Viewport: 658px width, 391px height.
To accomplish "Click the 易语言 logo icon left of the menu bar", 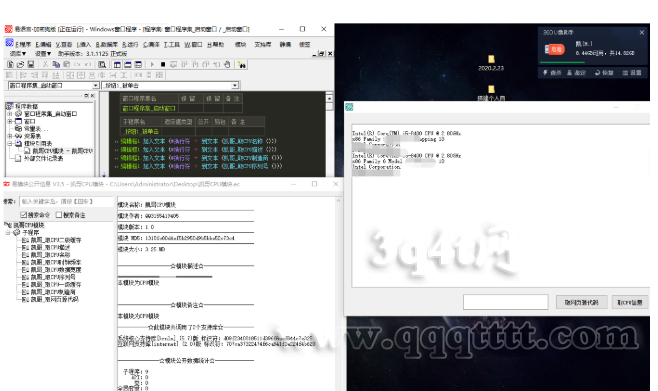I will tap(9, 43).
